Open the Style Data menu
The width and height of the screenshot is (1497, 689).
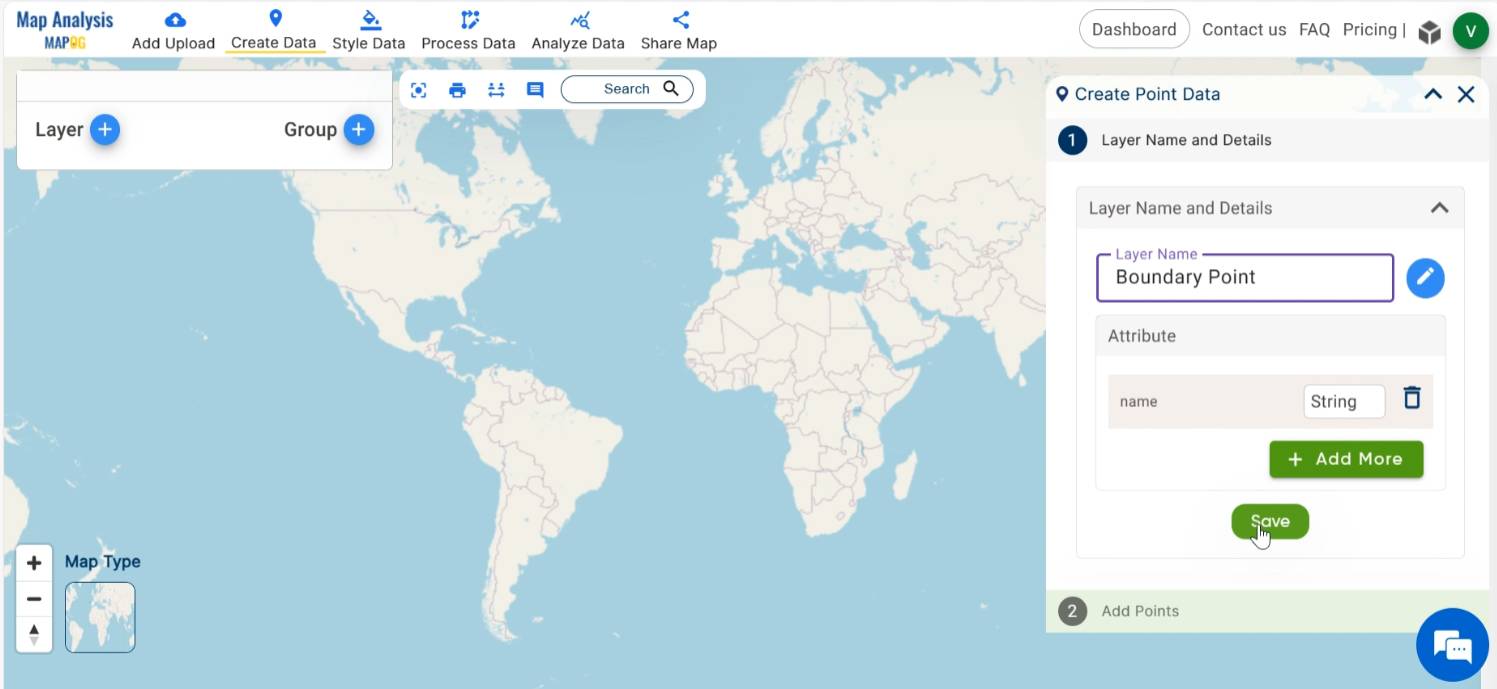coord(369,31)
